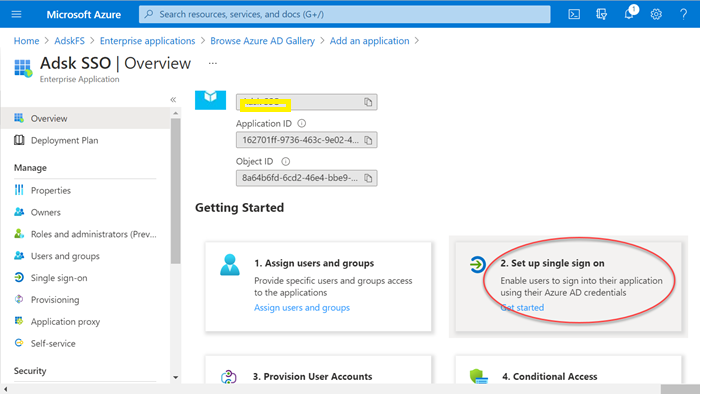Click the '1. Assign users and groups' heading
Image resolution: width=702 pixels, height=402 pixels.
(x=314, y=263)
